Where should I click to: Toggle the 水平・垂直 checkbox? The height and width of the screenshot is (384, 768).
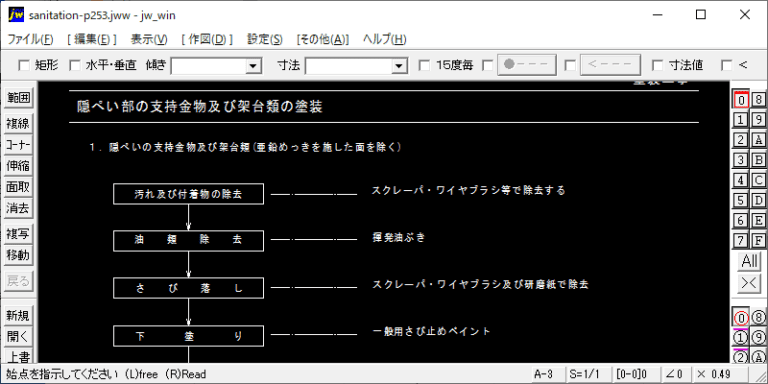[74, 65]
